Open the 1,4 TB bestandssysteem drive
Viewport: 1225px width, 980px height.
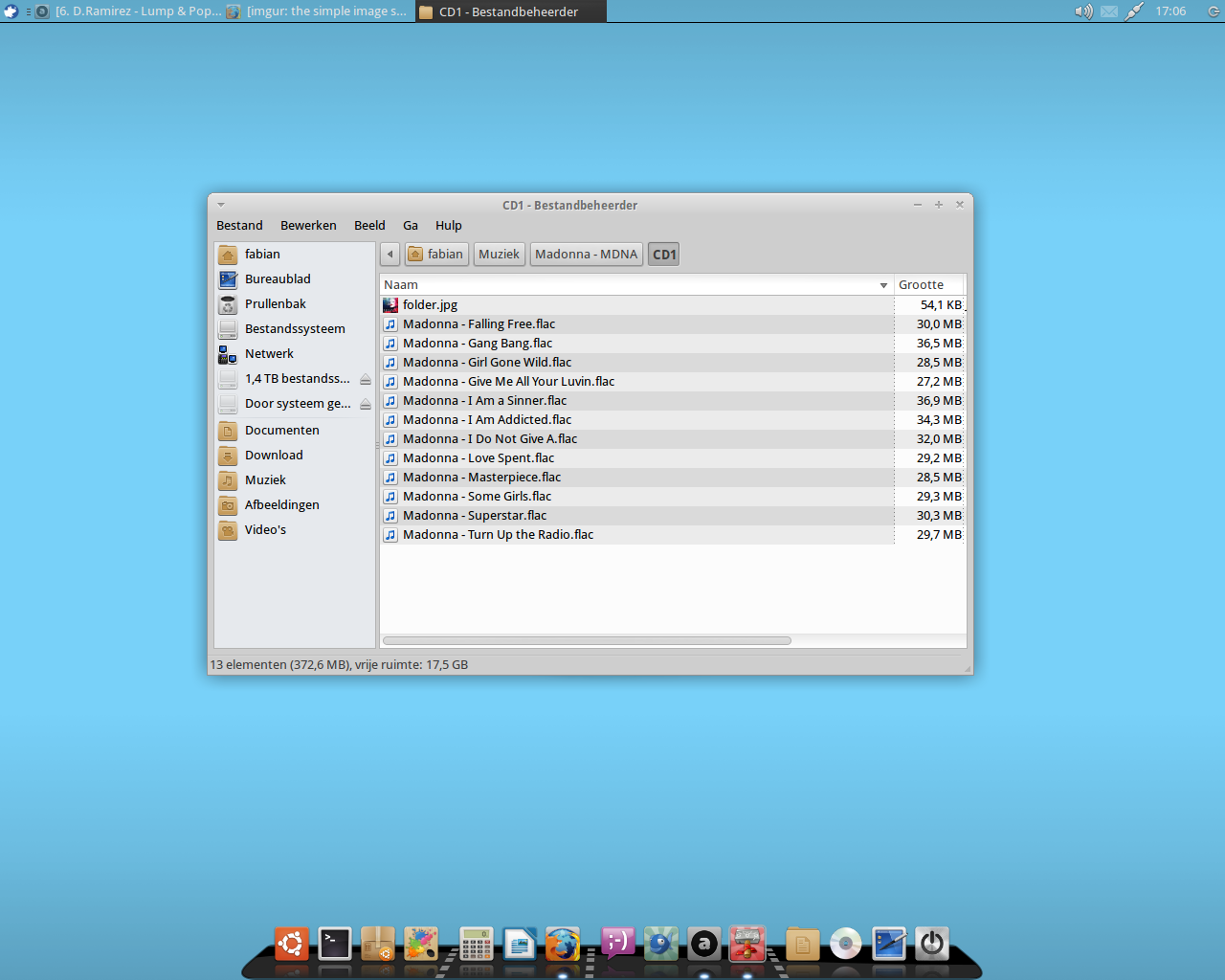click(x=286, y=379)
